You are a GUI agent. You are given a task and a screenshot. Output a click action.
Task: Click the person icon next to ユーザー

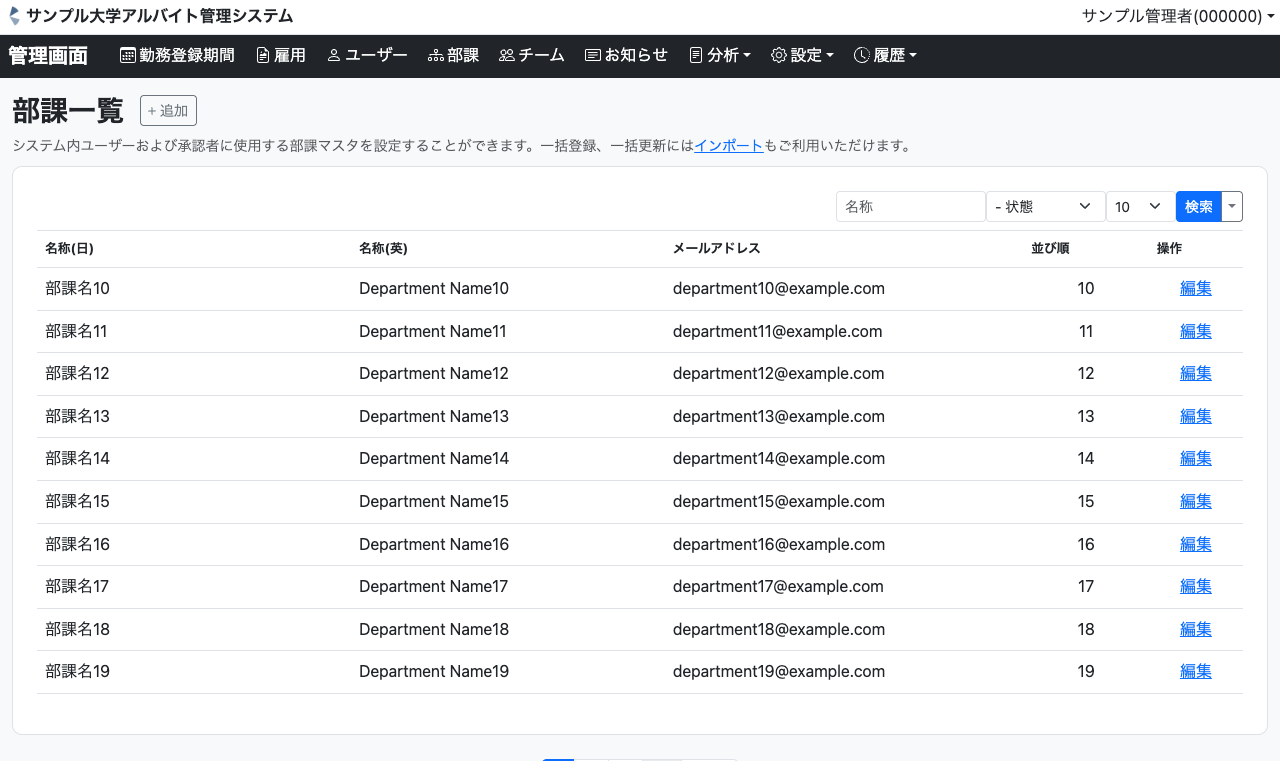coord(334,56)
